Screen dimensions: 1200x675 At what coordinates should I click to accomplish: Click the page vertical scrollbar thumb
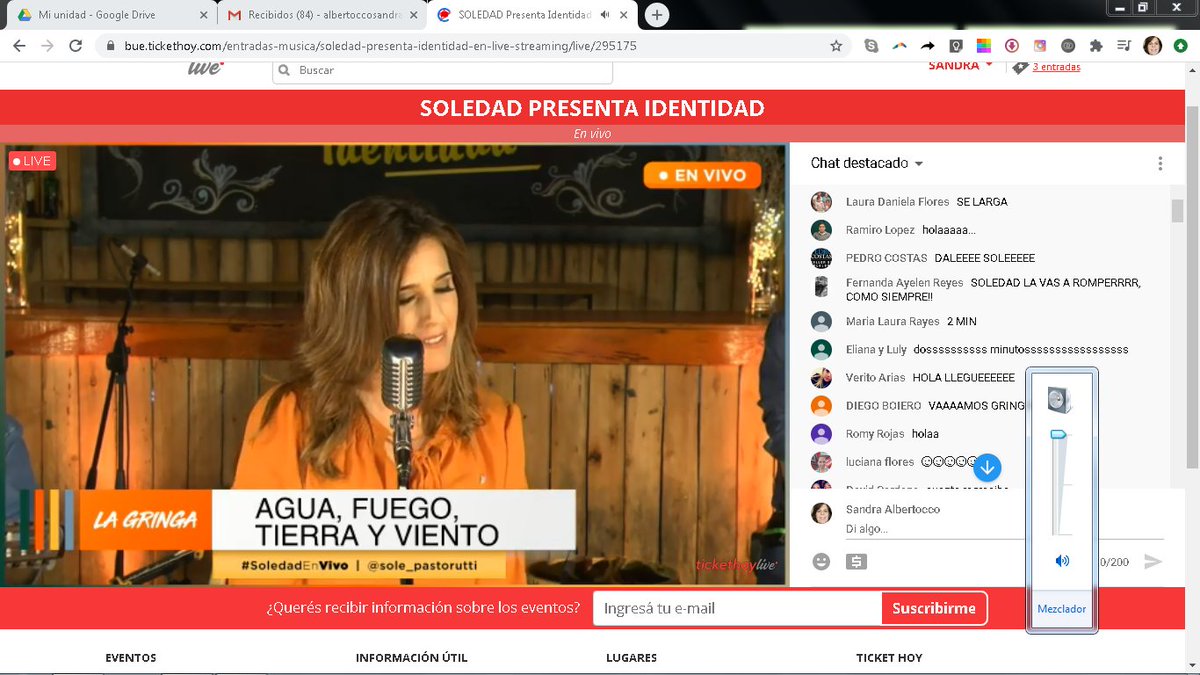coord(1192,285)
